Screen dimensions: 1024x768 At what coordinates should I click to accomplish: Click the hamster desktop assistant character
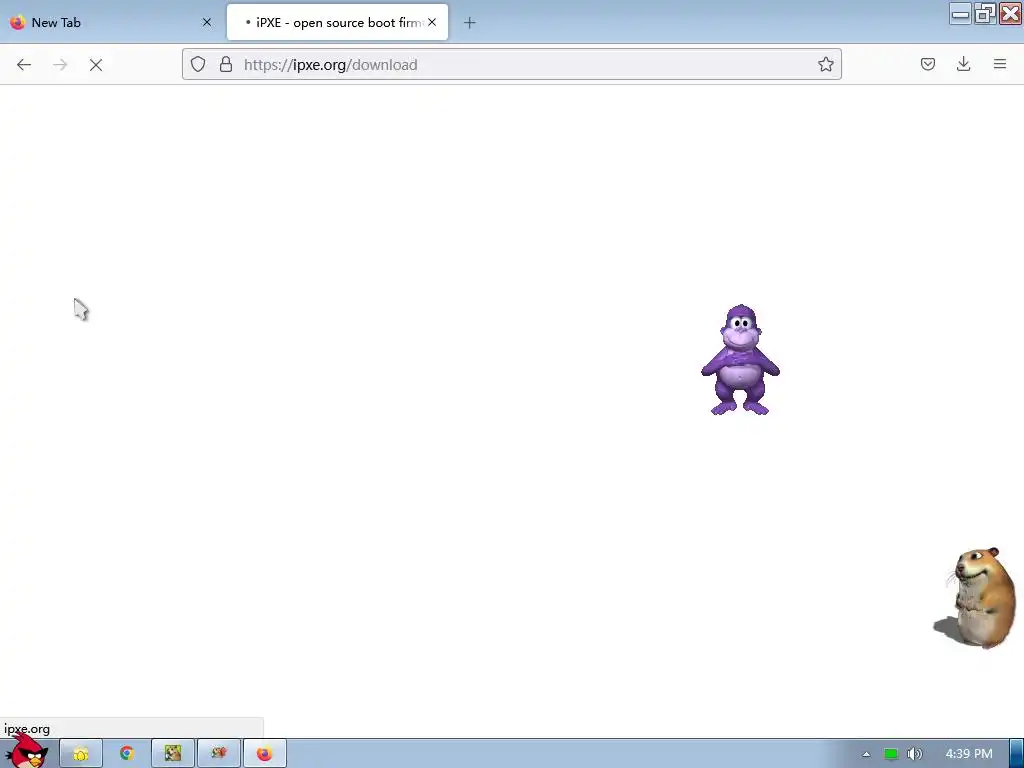(x=976, y=597)
